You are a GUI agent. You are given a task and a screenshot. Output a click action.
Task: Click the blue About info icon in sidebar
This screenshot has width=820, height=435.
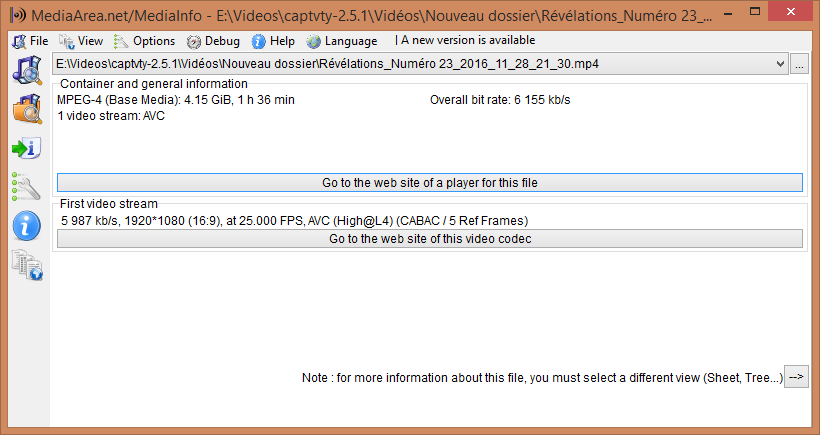coord(26,225)
